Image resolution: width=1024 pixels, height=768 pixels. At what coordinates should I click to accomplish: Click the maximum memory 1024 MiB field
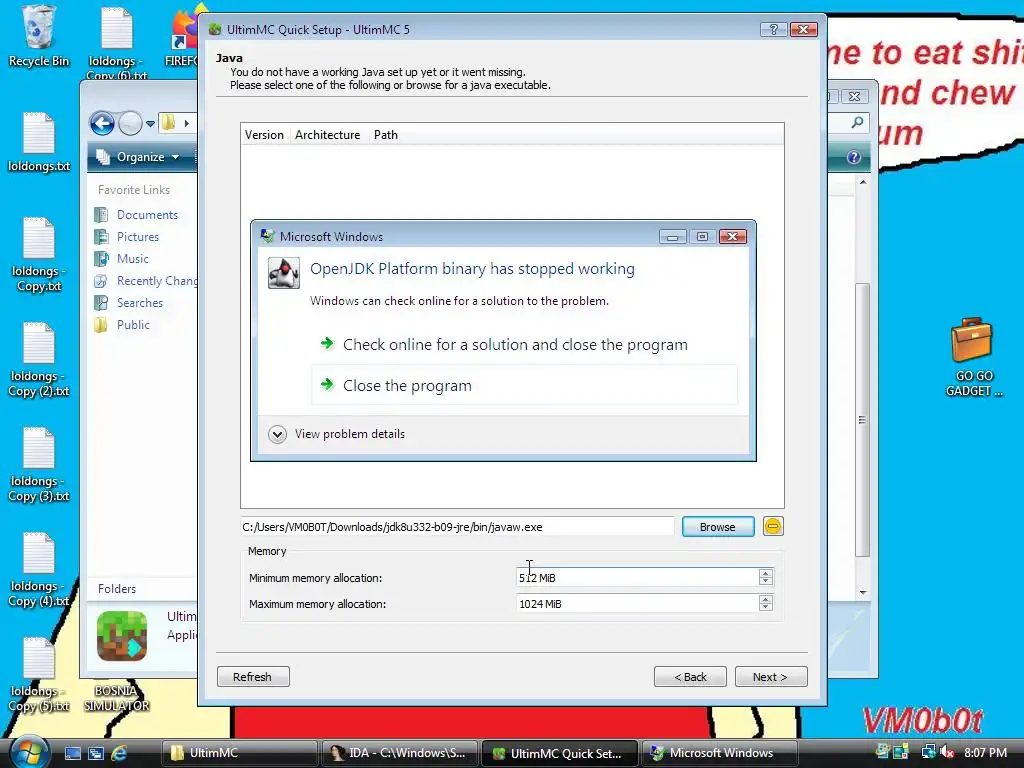[637, 603]
